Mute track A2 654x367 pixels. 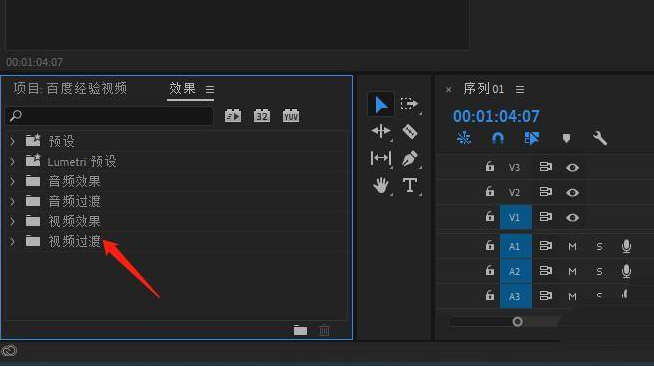tap(572, 271)
